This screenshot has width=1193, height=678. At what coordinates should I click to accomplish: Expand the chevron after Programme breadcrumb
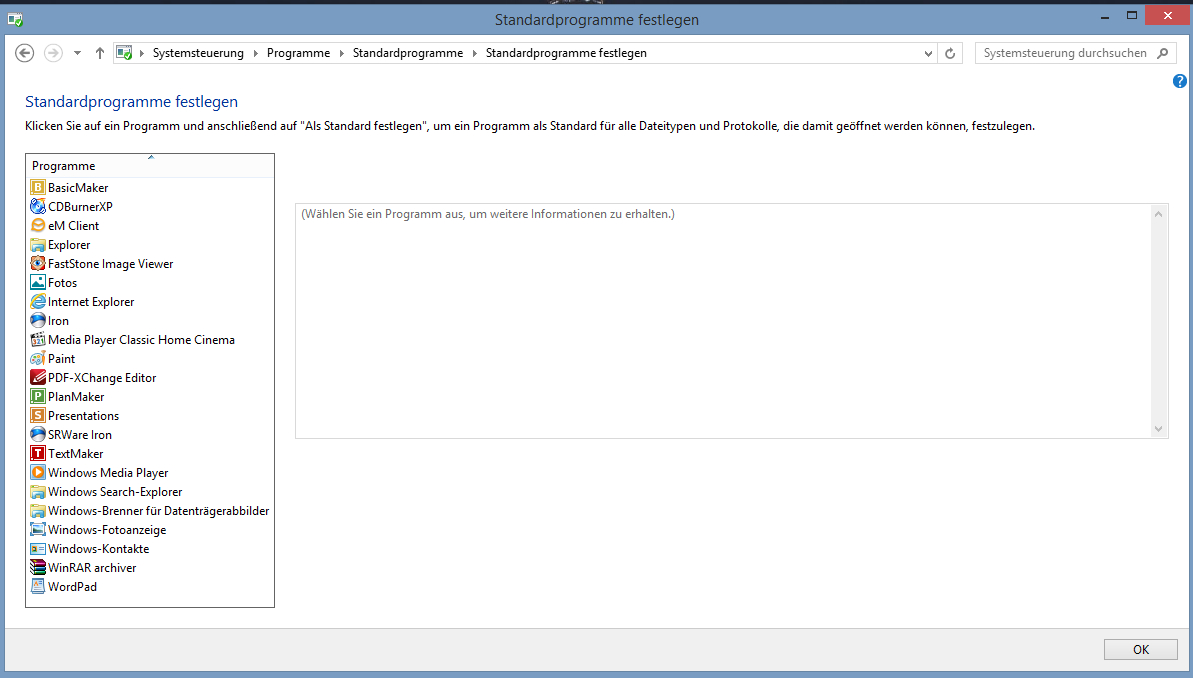click(342, 53)
